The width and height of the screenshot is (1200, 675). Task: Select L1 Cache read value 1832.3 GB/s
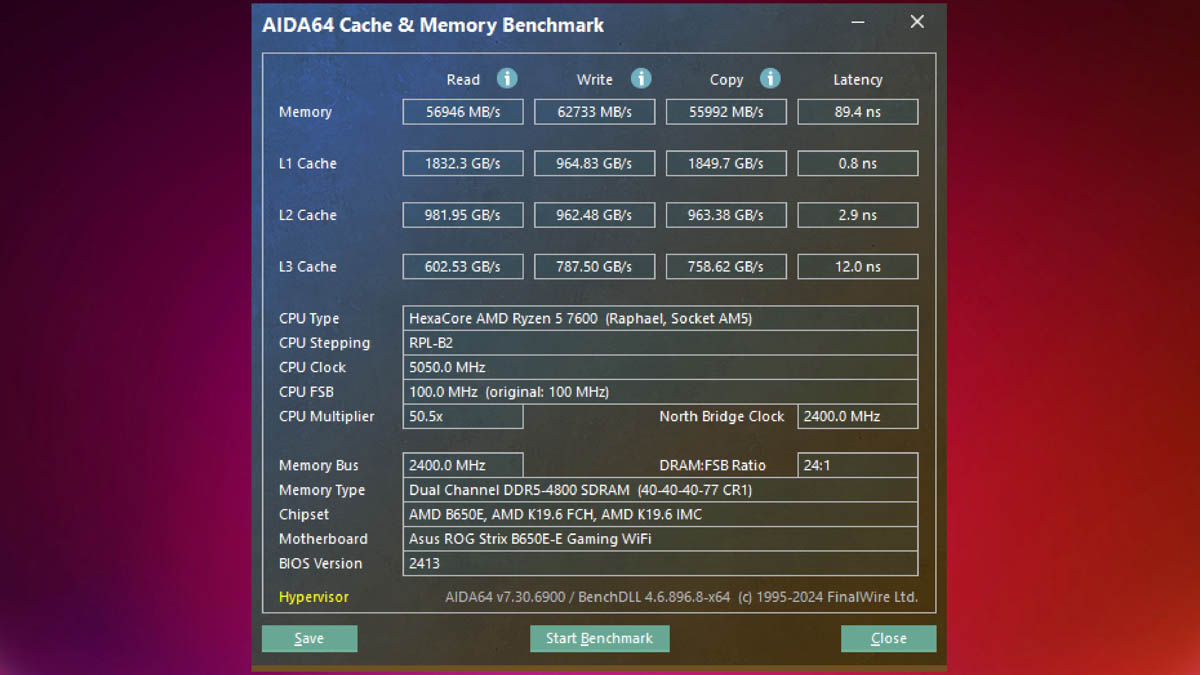(463, 163)
